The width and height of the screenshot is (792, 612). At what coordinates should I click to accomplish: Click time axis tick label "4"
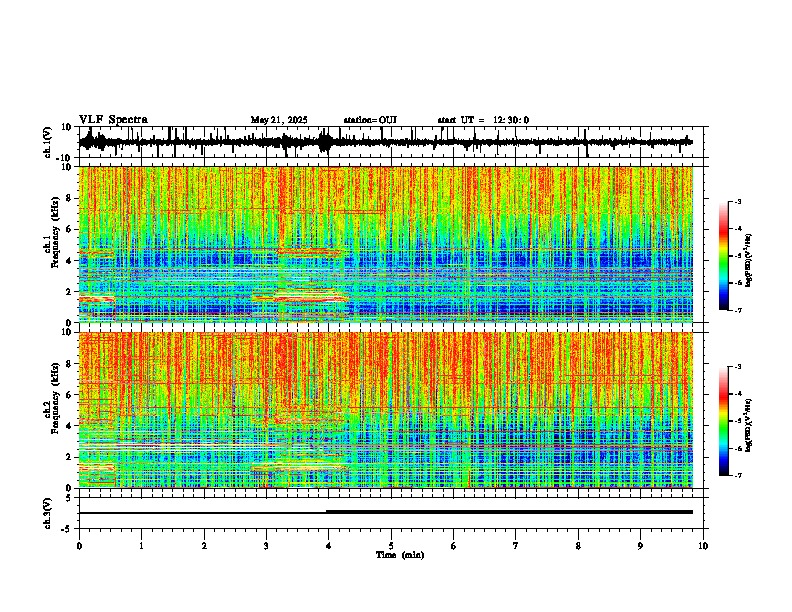click(x=329, y=546)
